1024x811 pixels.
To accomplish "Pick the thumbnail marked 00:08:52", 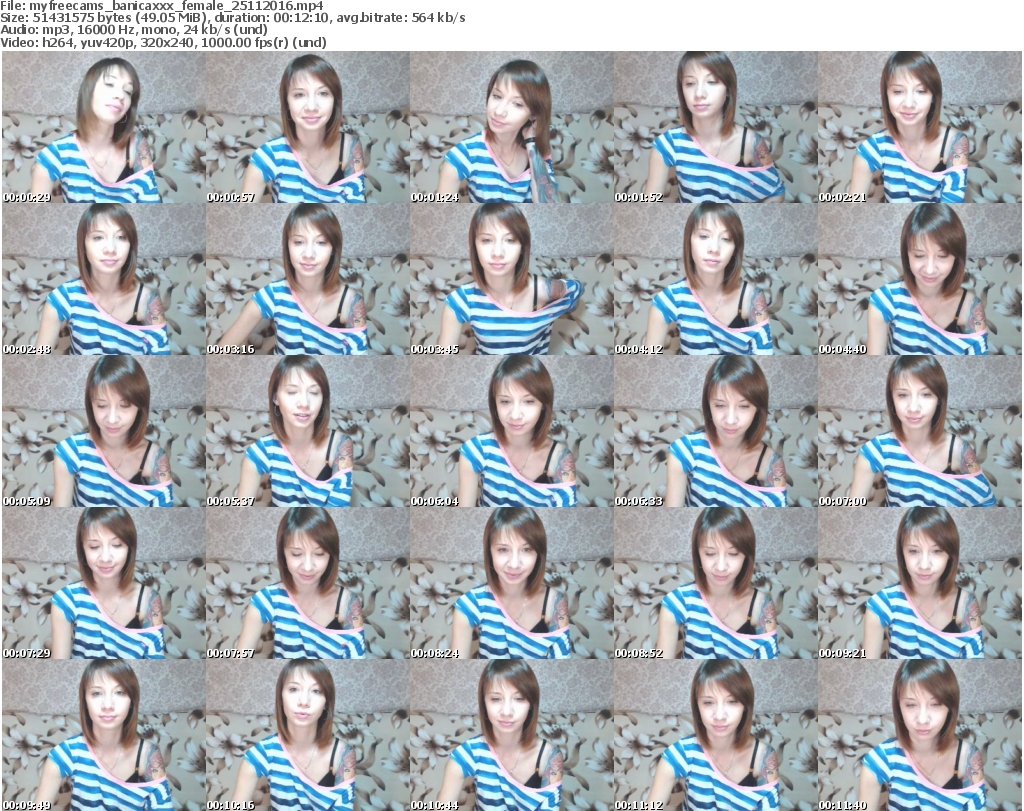I will (x=716, y=583).
